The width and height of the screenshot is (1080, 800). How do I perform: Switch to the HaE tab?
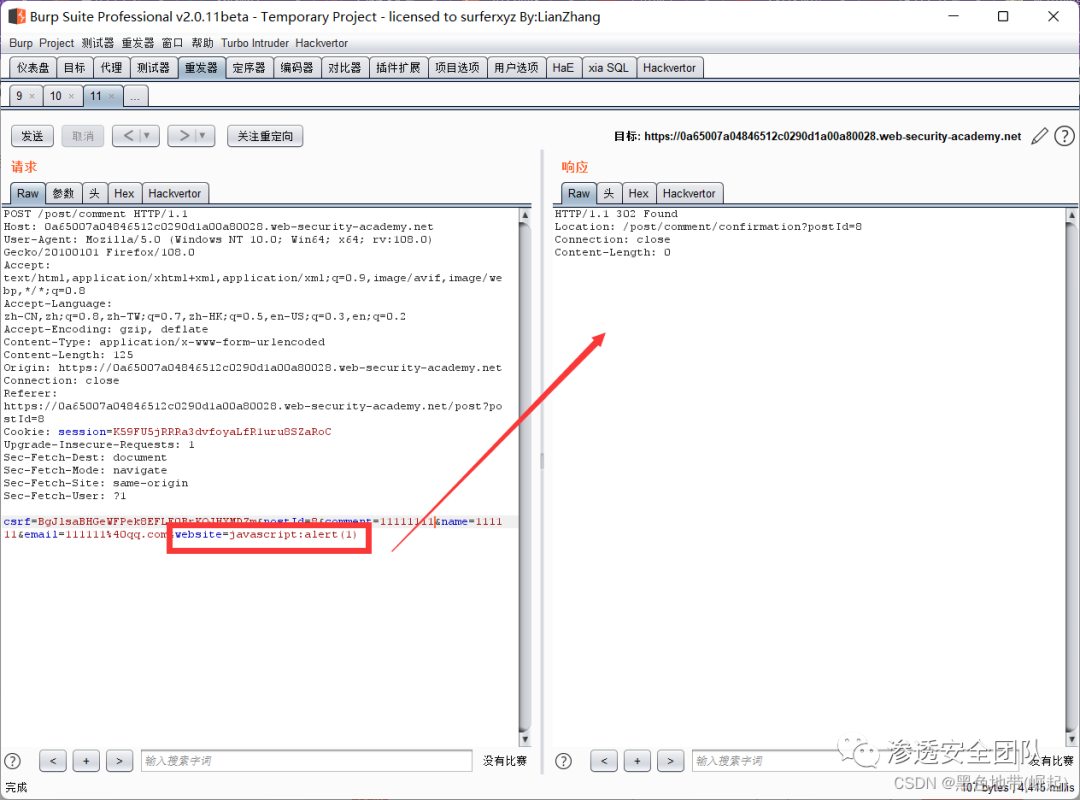[x=563, y=68]
